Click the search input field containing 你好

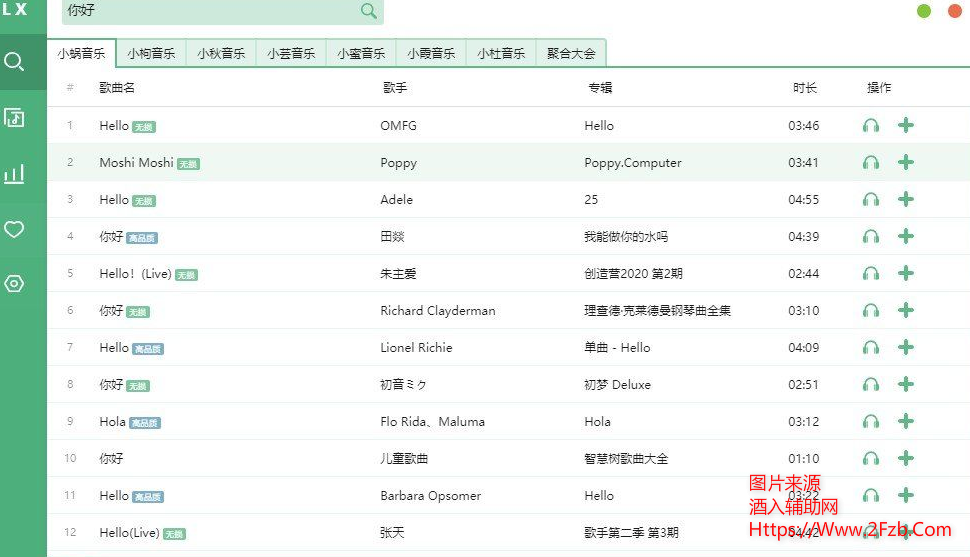pyautogui.click(x=210, y=11)
